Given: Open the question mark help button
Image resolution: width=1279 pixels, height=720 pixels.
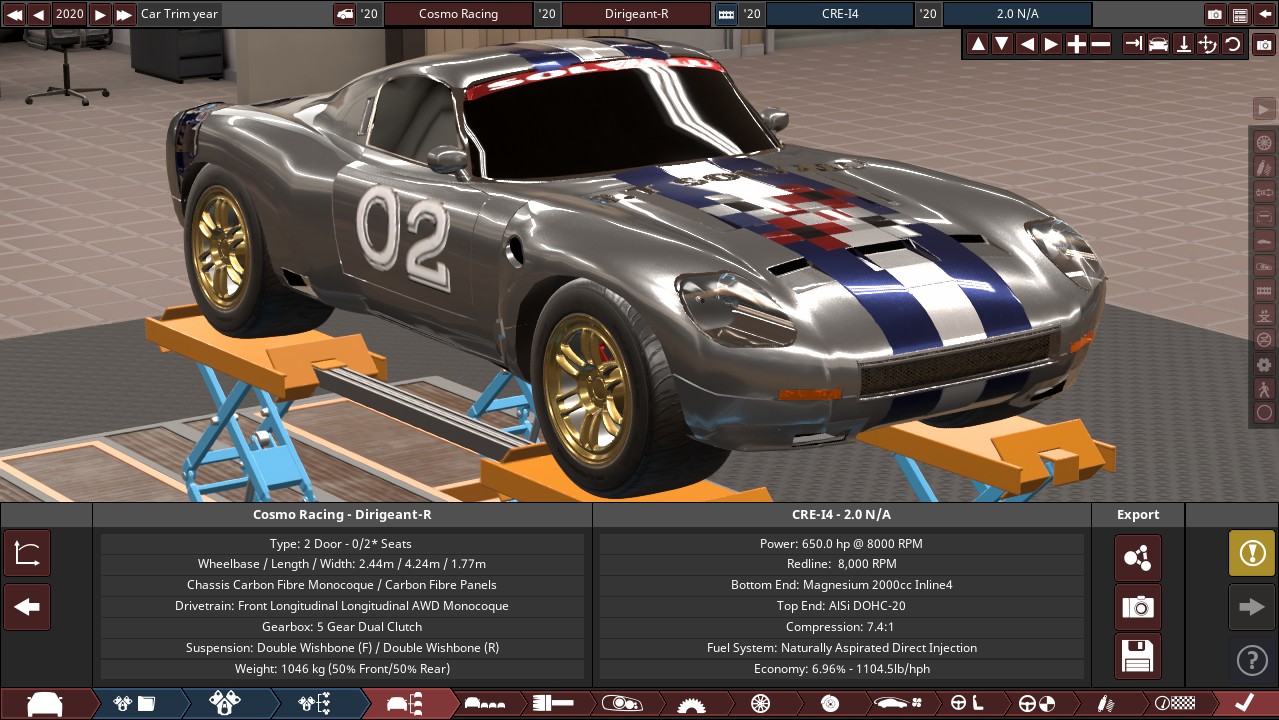Looking at the screenshot, I should 1252,660.
